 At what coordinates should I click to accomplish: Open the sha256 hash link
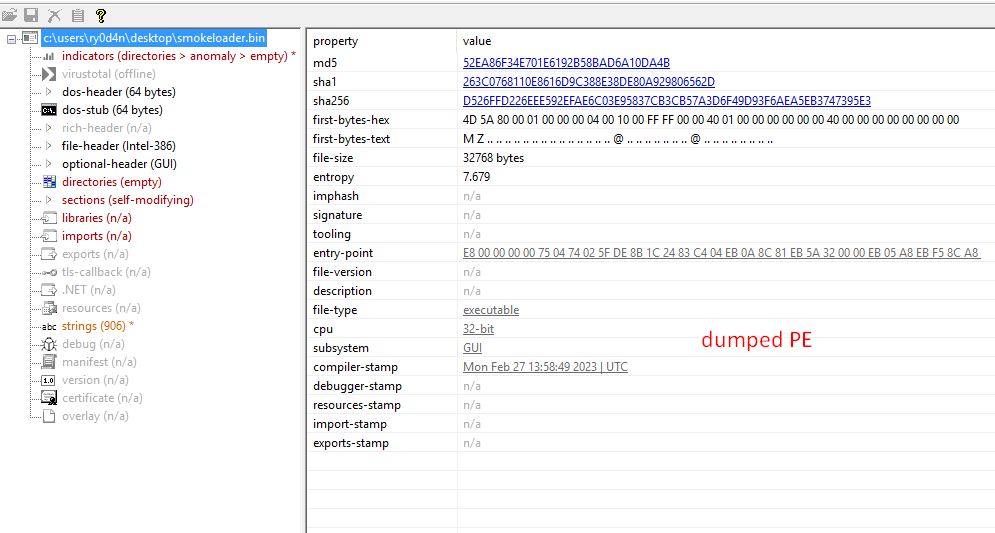(666, 101)
